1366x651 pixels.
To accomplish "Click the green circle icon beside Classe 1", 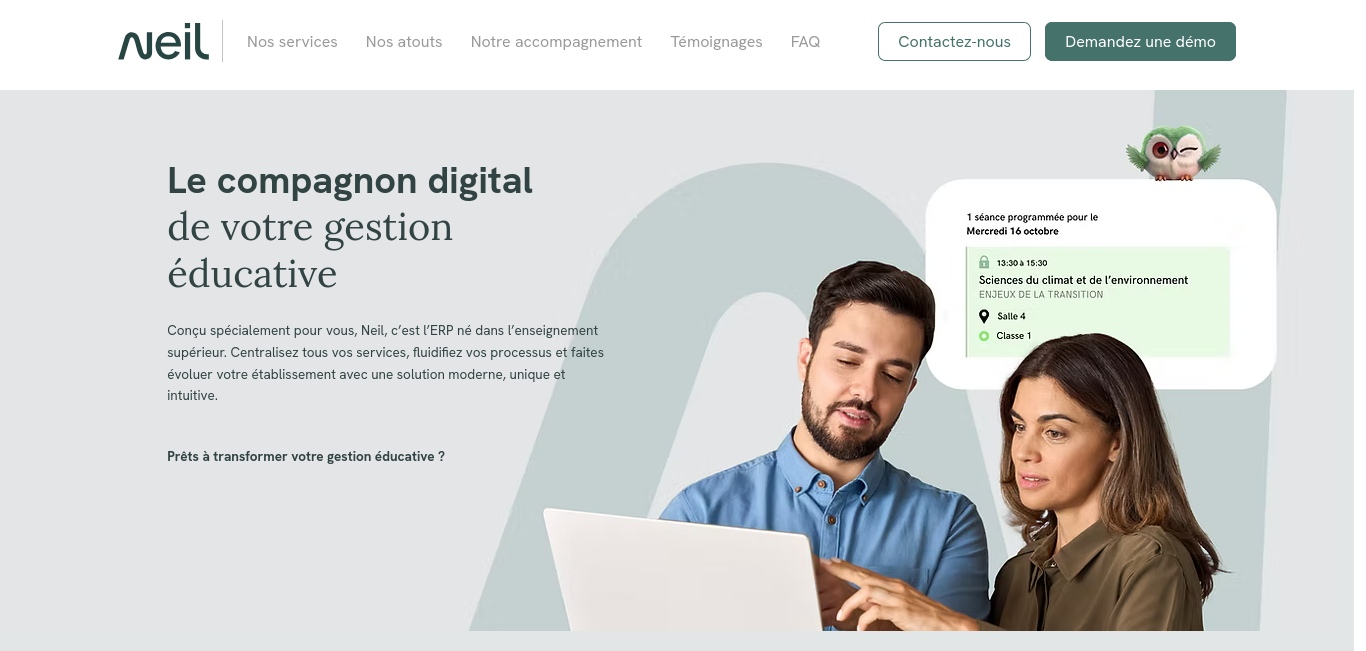I will coord(984,336).
